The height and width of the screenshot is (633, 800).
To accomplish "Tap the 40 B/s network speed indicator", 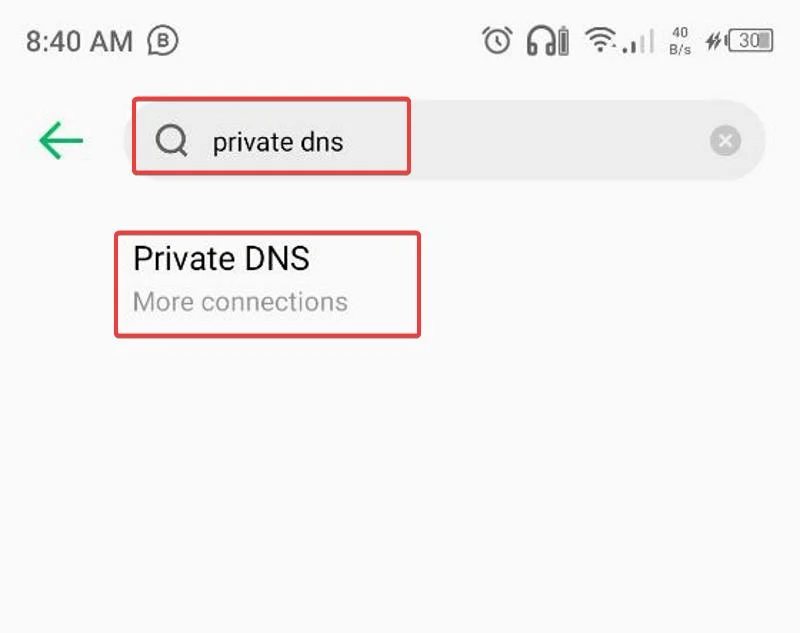I will pos(680,41).
